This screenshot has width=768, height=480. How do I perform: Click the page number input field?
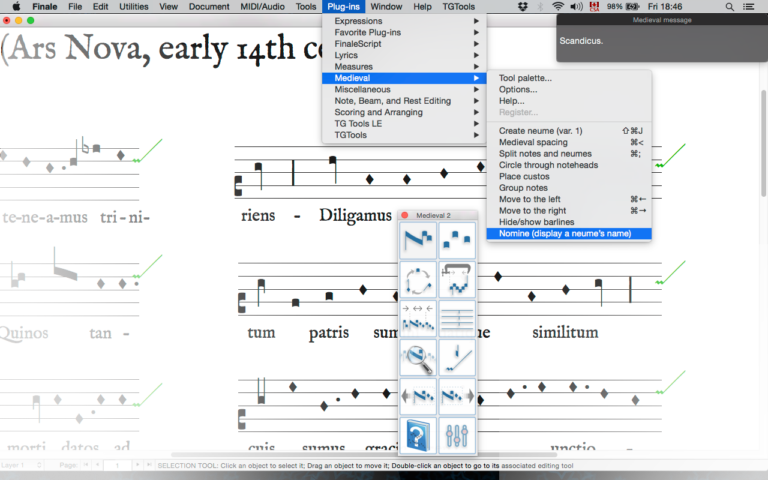(117, 466)
